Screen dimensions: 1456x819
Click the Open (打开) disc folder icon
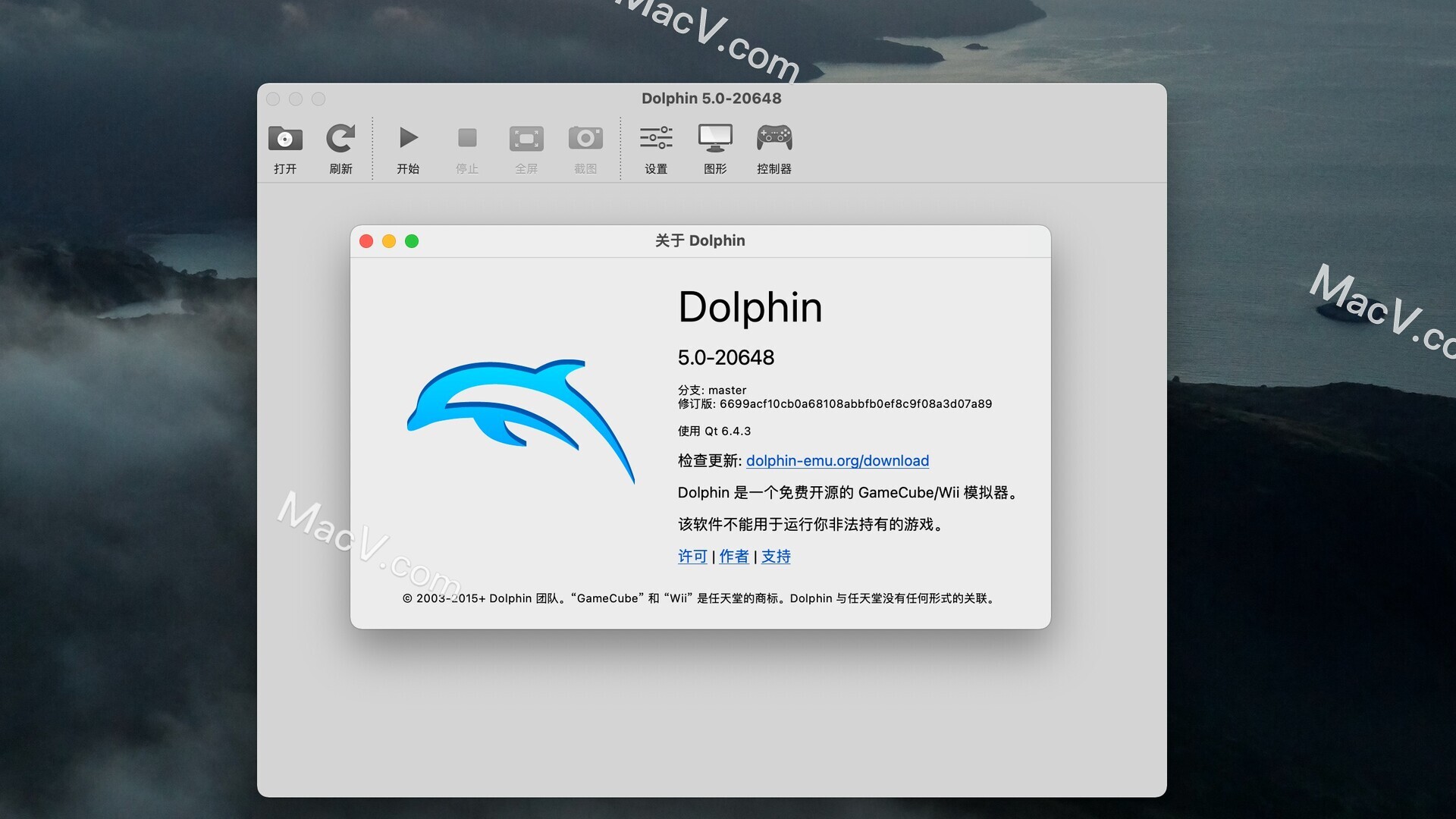[285, 139]
